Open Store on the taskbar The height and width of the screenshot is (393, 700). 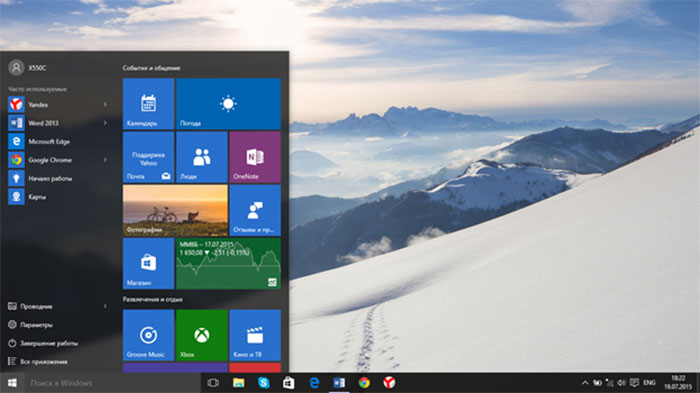click(x=288, y=383)
